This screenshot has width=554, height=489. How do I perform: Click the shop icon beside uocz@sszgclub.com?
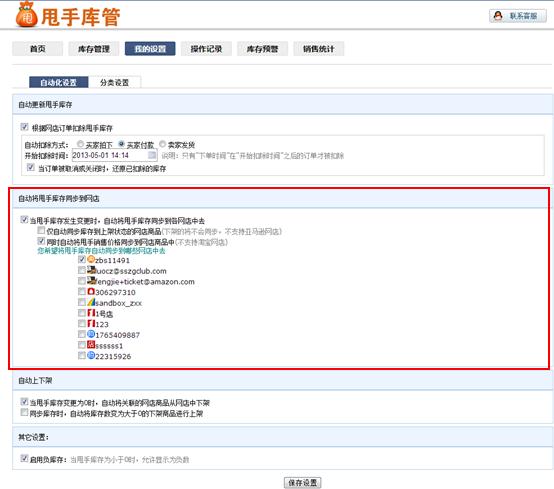(92, 270)
